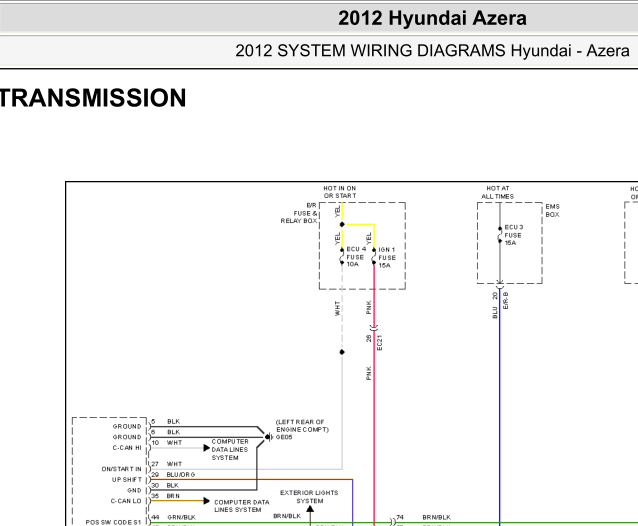
Task: Click the BLK wire label at pin 30
Action: tap(173, 485)
